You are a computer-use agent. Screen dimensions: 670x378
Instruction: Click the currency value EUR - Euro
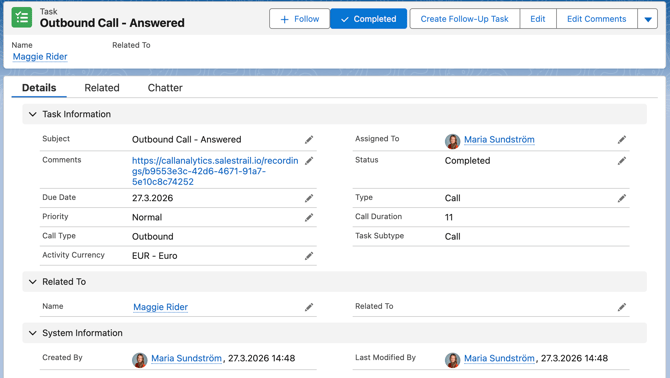point(154,256)
